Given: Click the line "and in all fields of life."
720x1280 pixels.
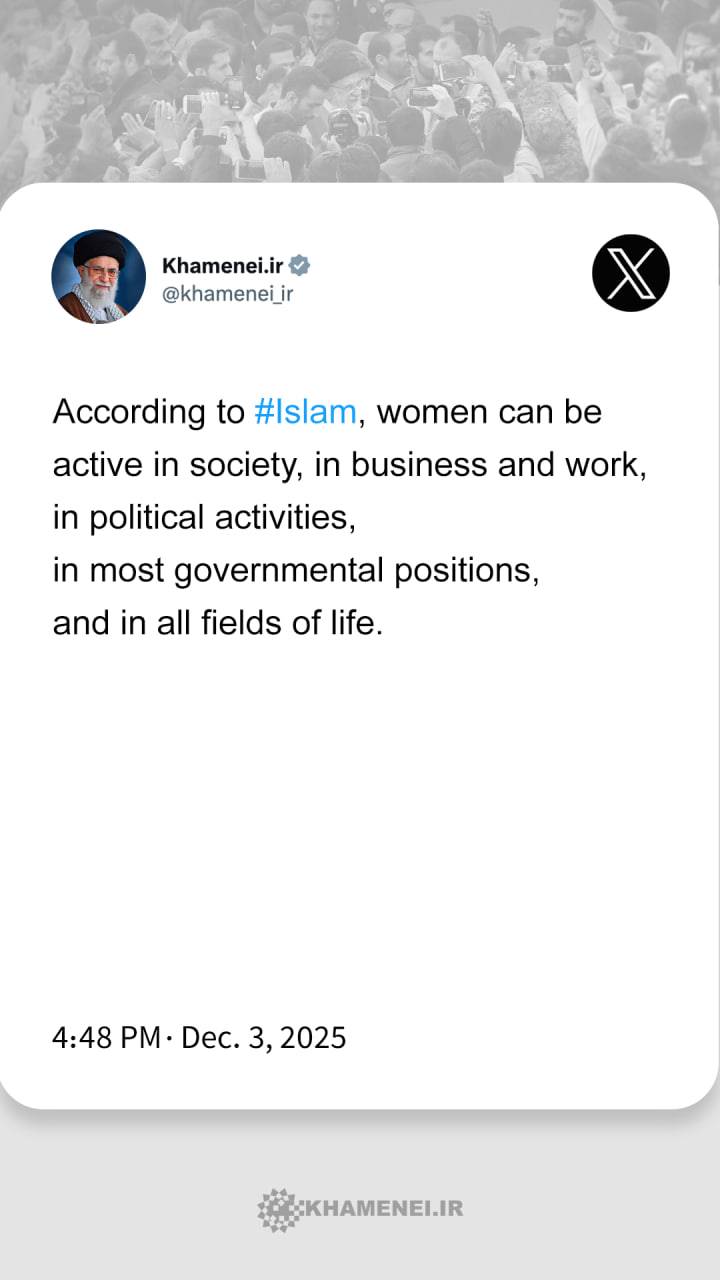Looking at the screenshot, I should 217,624.
